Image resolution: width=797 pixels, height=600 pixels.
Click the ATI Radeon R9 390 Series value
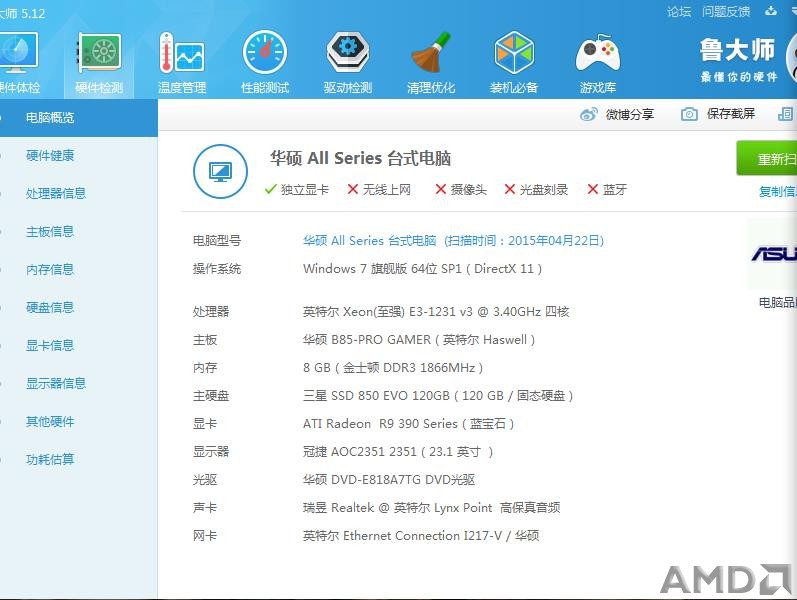click(409, 424)
